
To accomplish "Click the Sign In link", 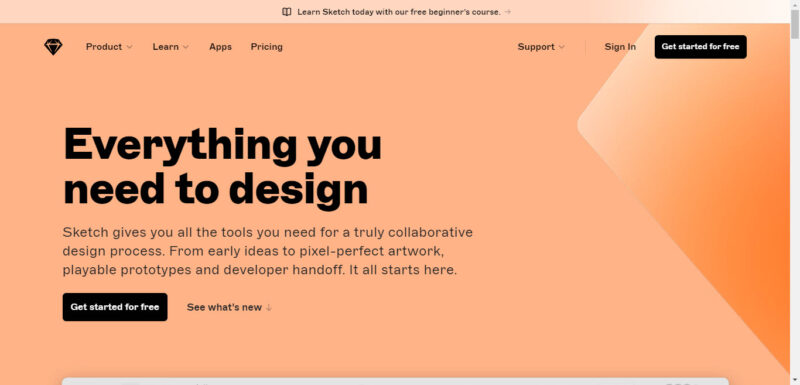I will (x=620, y=47).
